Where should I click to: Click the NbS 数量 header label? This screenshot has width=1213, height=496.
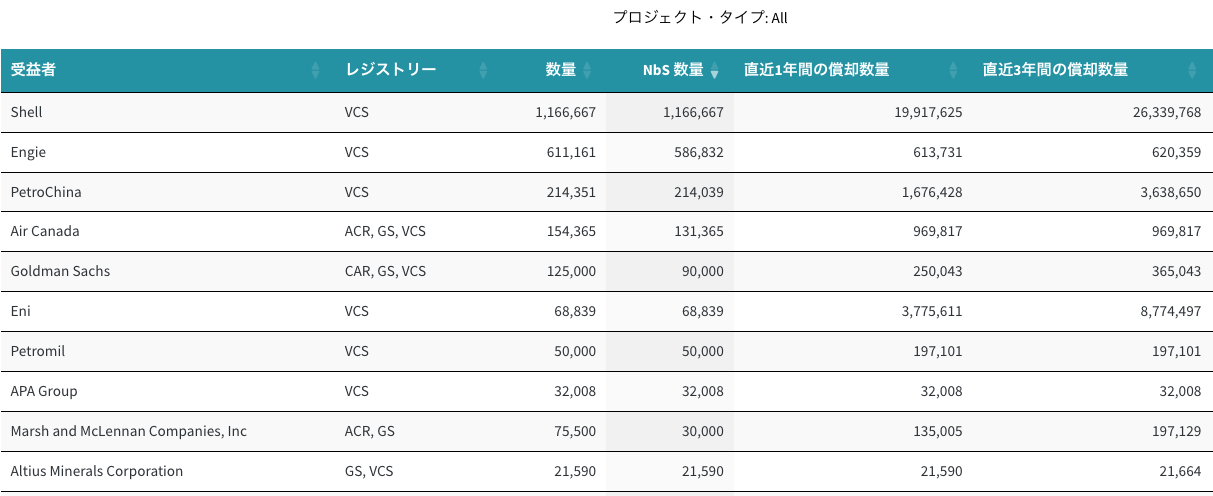pos(672,70)
